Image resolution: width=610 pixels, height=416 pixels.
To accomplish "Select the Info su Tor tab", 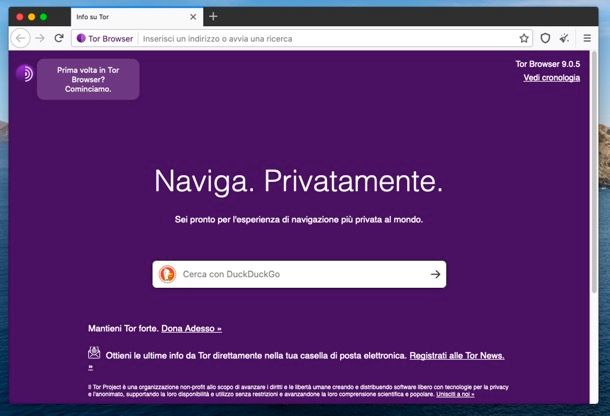I will 137,17.
